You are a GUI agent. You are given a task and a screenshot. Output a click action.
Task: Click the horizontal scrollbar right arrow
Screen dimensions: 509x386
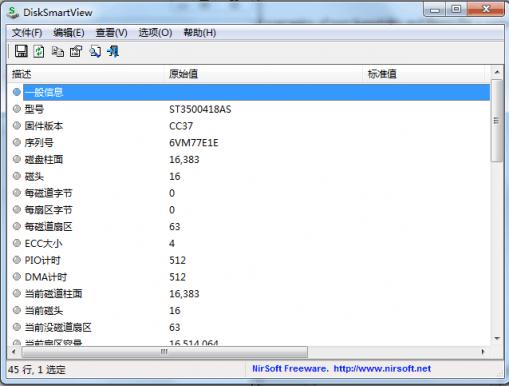[x=483, y=352]
